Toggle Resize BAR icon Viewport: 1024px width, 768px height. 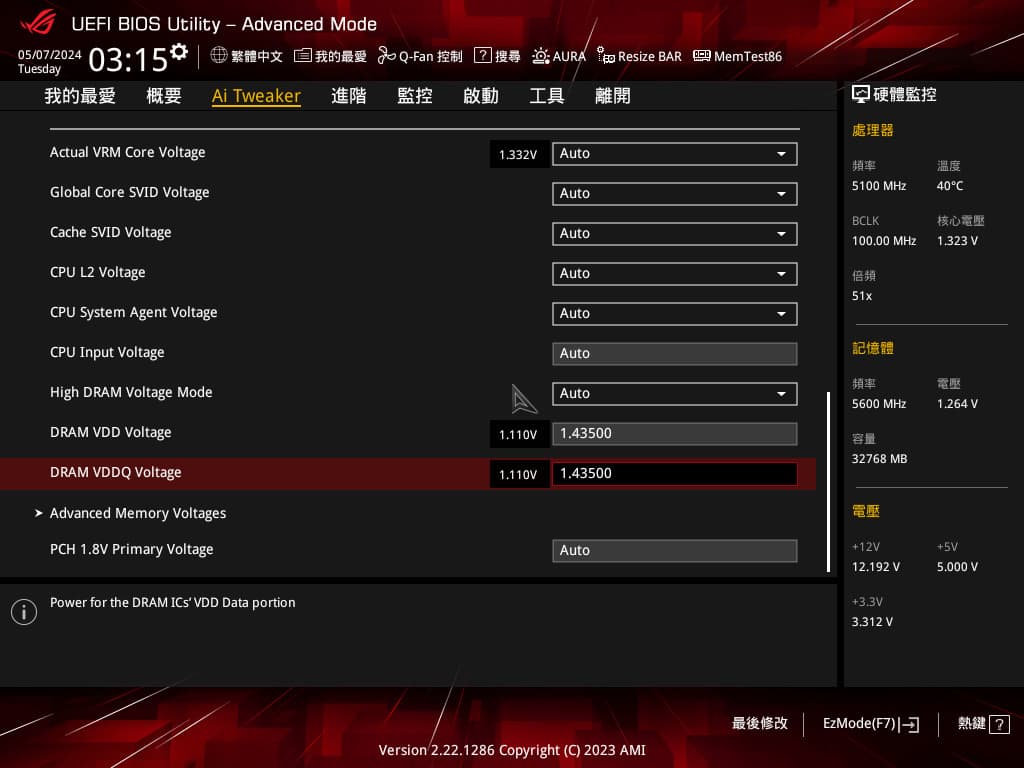click(x=605, y=56)
